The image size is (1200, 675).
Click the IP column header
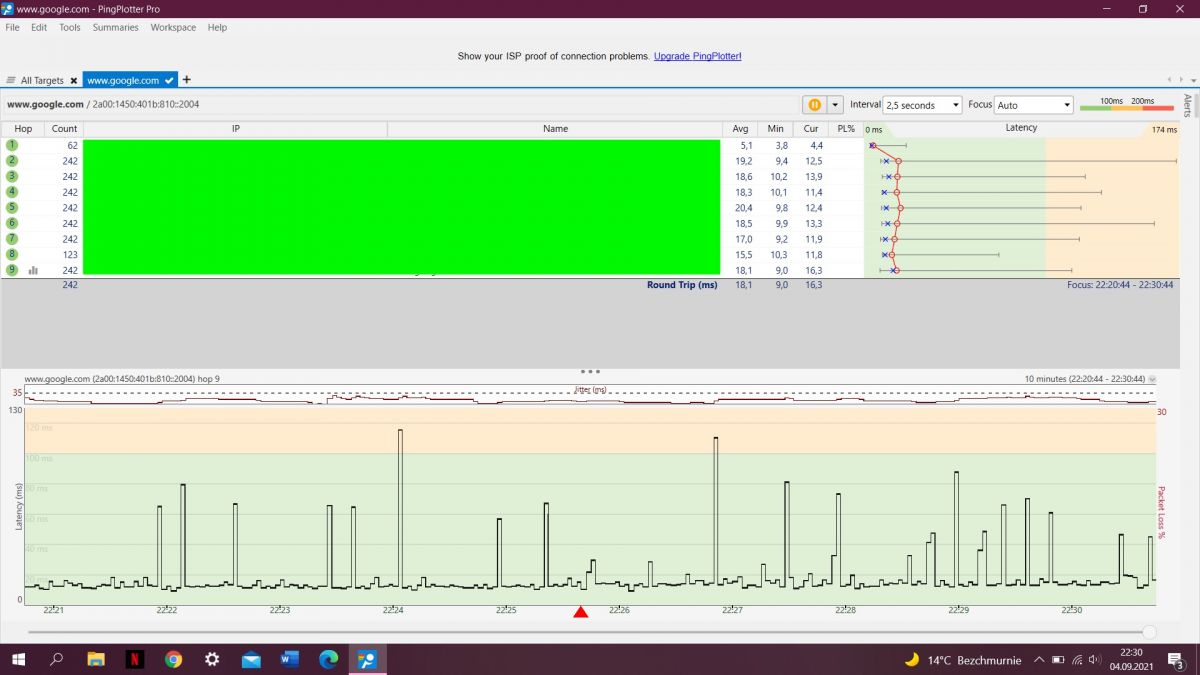[235, 129]
